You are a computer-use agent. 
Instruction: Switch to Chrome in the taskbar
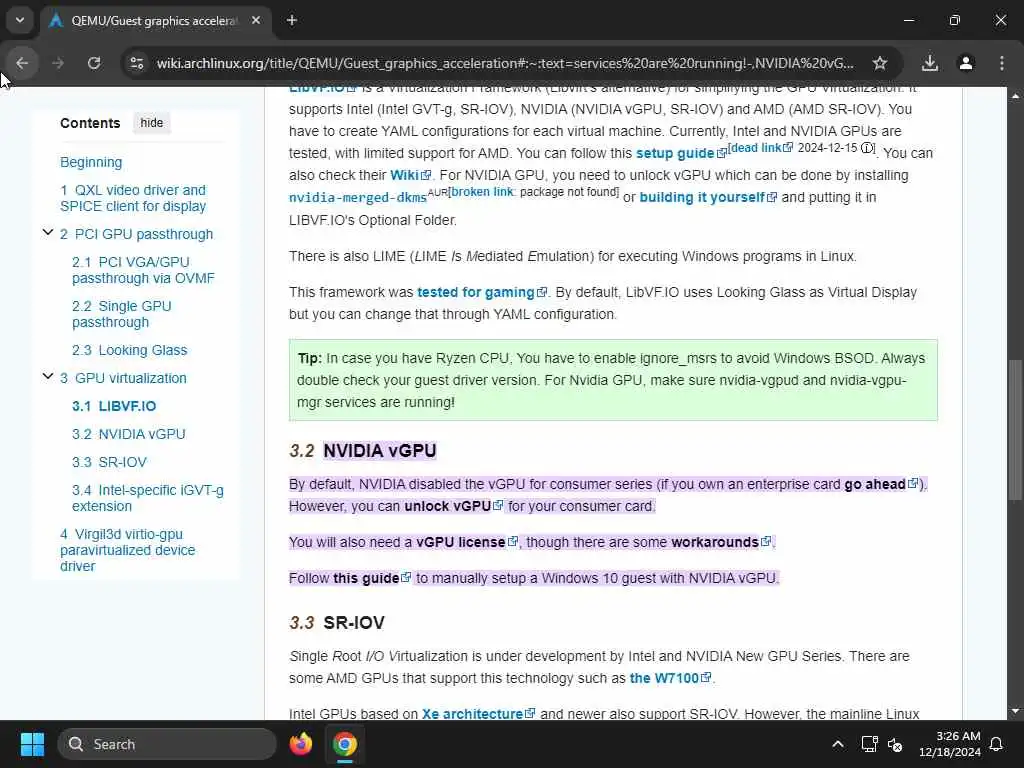pyautogui.click(x=345, y=744)
